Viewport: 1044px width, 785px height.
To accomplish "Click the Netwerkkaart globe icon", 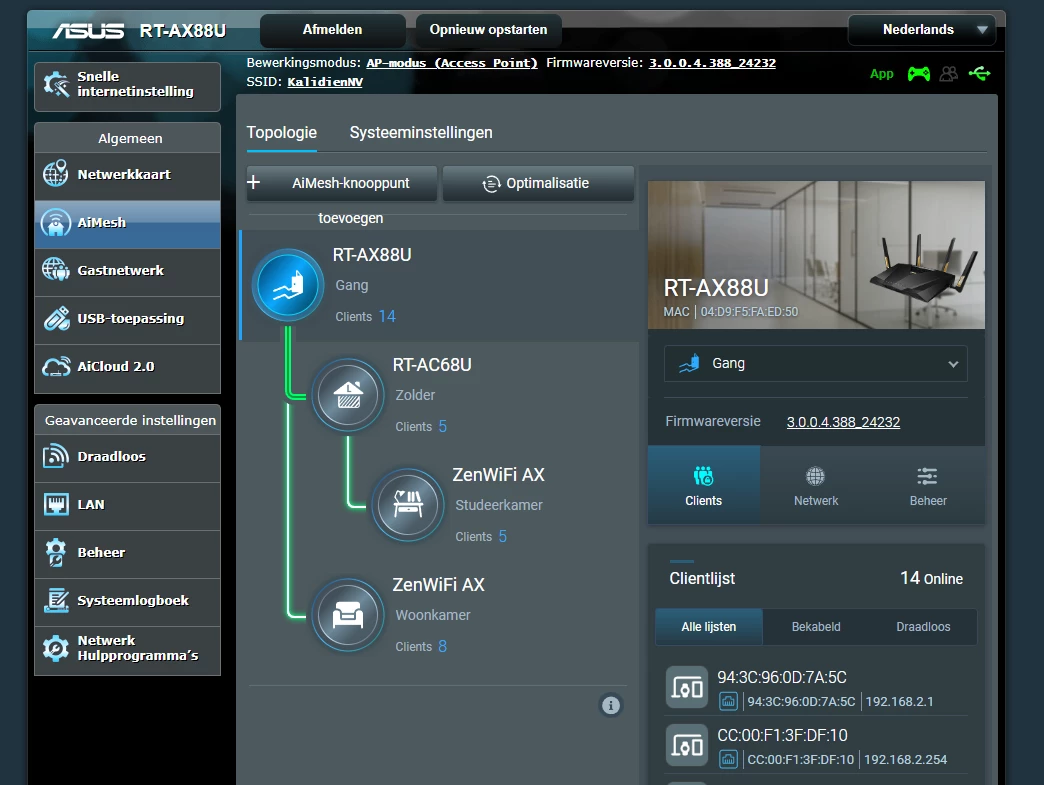I will point(56,174).
